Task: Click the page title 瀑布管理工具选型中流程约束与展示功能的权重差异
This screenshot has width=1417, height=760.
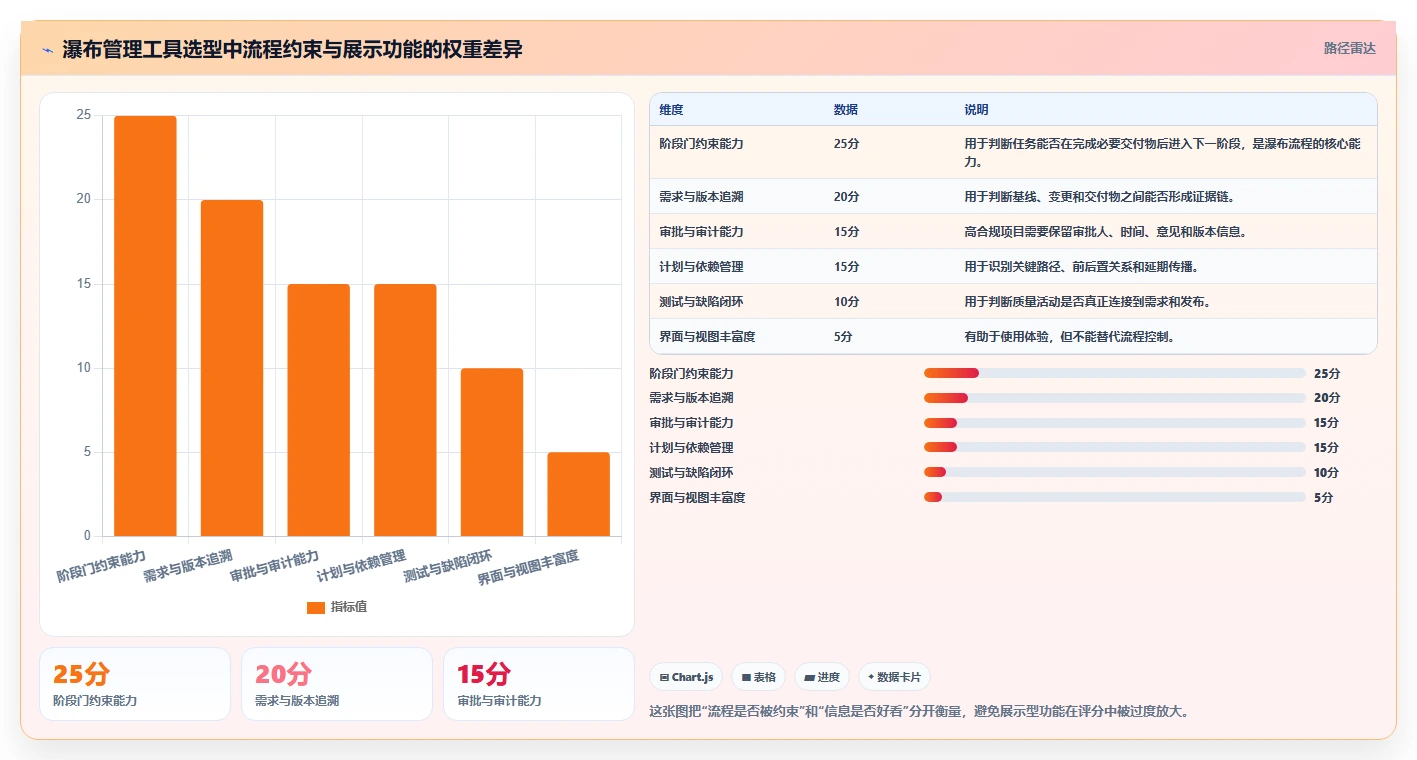Action: (x=292, y=50)
